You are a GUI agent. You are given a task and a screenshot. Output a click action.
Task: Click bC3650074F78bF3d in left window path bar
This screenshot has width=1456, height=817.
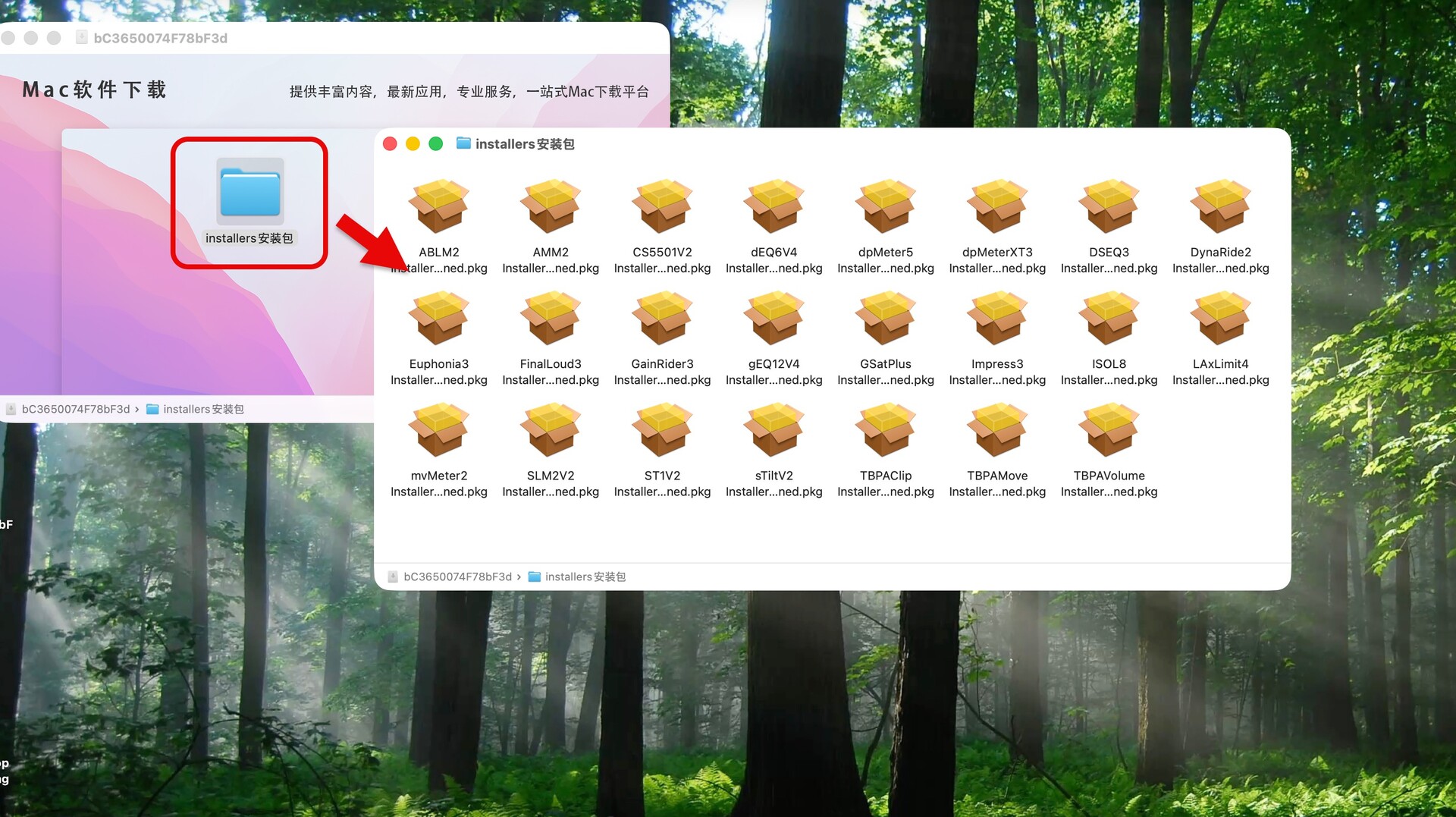pos(75,410)
